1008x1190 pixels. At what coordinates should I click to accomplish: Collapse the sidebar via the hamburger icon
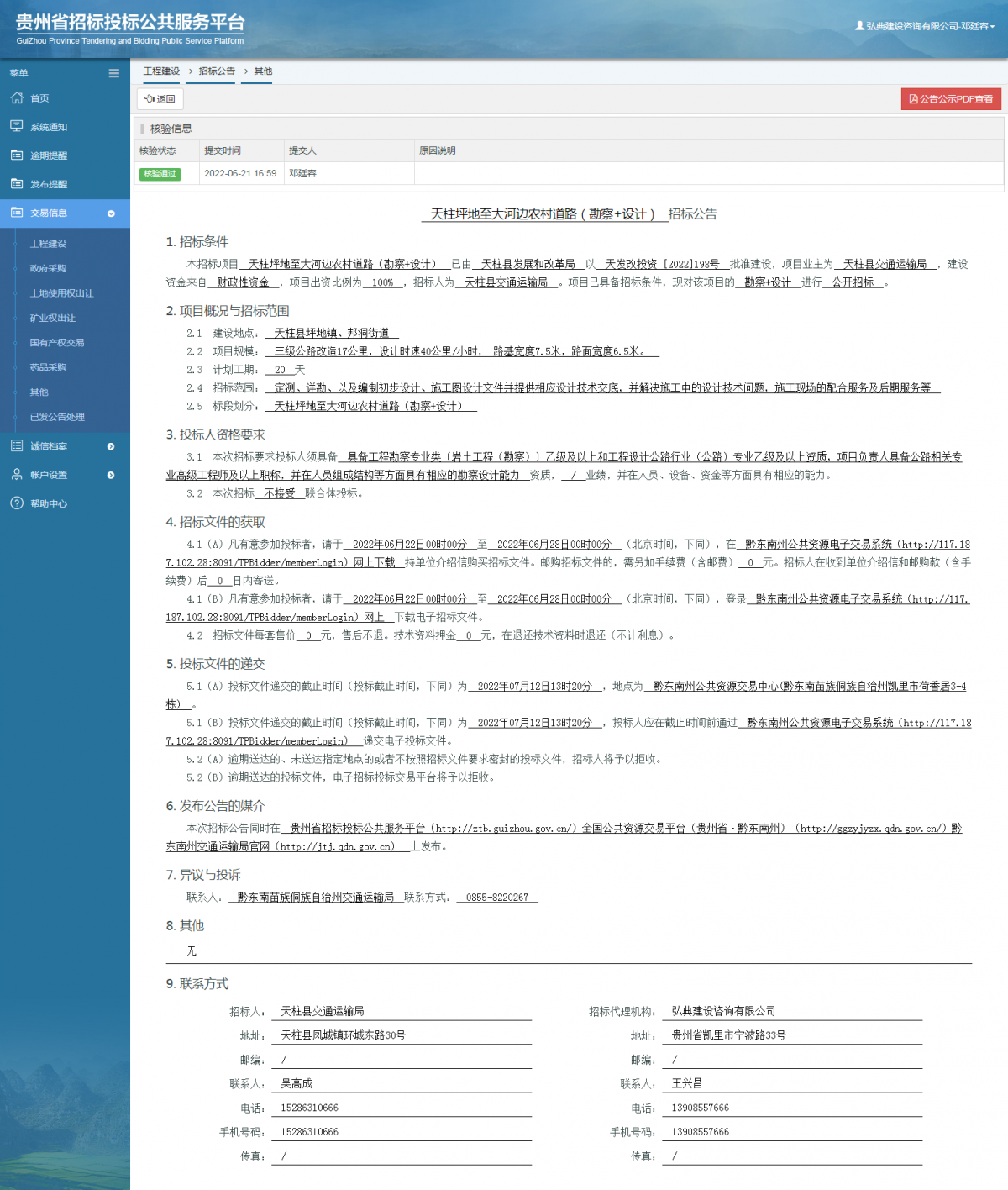113,73
